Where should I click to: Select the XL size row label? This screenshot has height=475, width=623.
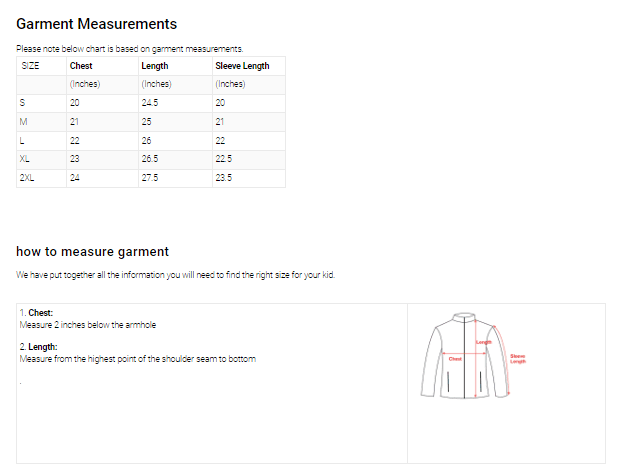[x=25, y=158]
